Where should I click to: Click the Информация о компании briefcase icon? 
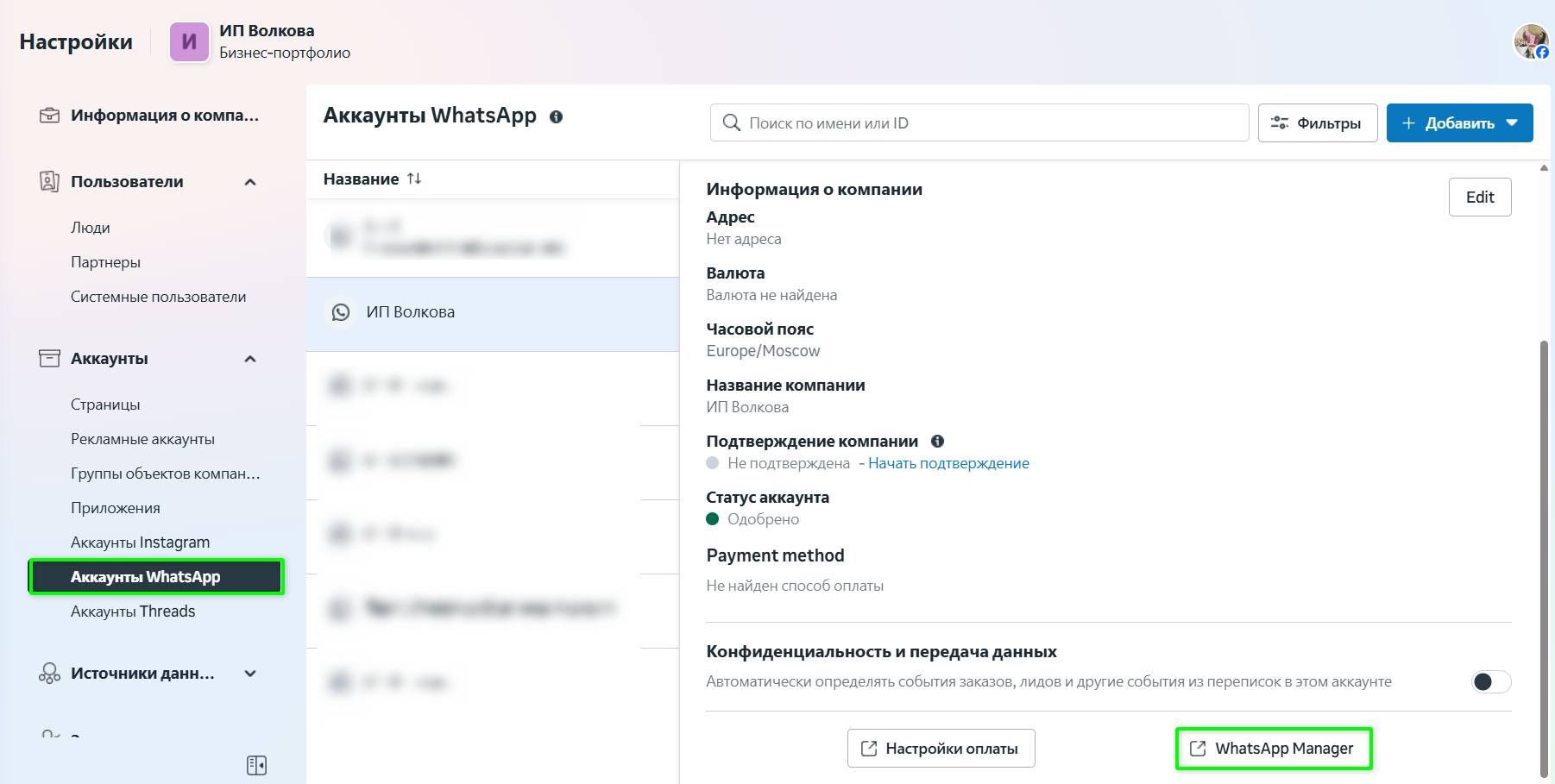pos(49,116)
